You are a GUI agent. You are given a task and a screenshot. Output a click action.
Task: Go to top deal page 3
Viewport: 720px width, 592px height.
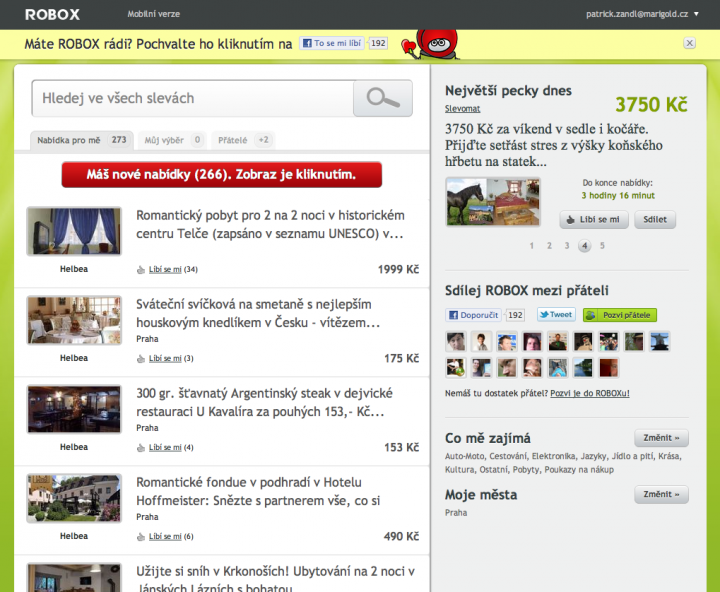(x=567, y=246)
